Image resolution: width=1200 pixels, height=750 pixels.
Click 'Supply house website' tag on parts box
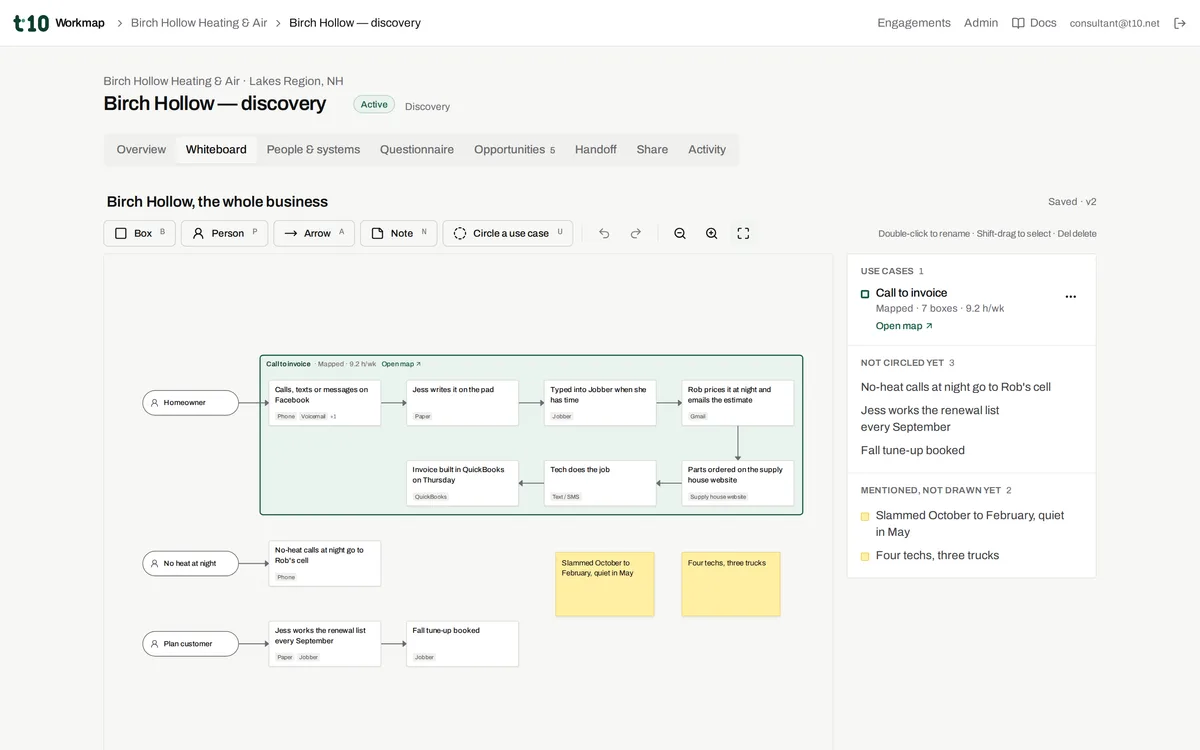[718, 497]
